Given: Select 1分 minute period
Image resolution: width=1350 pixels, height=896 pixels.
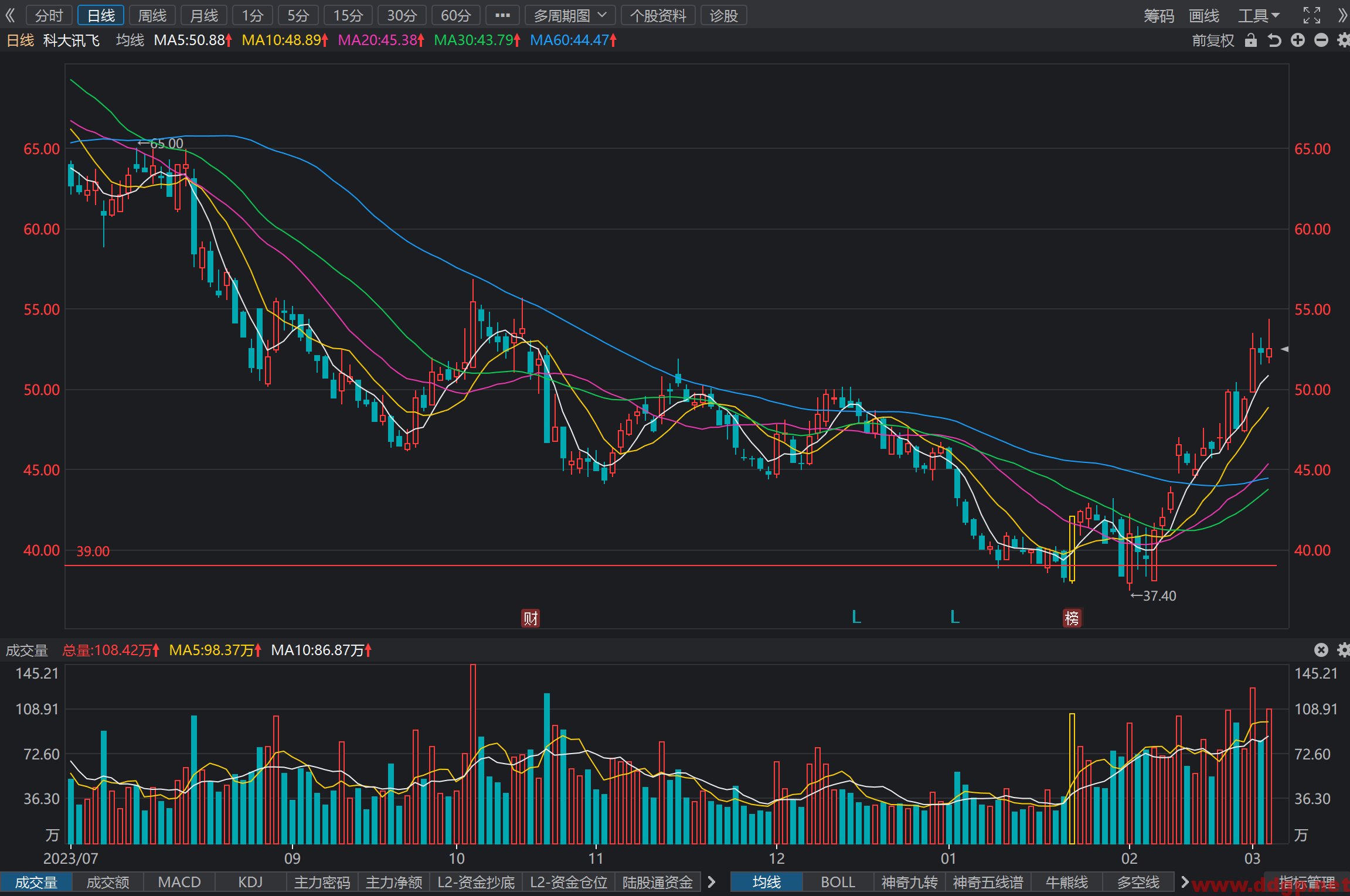Looking at the screenshot, I should 253,15.
